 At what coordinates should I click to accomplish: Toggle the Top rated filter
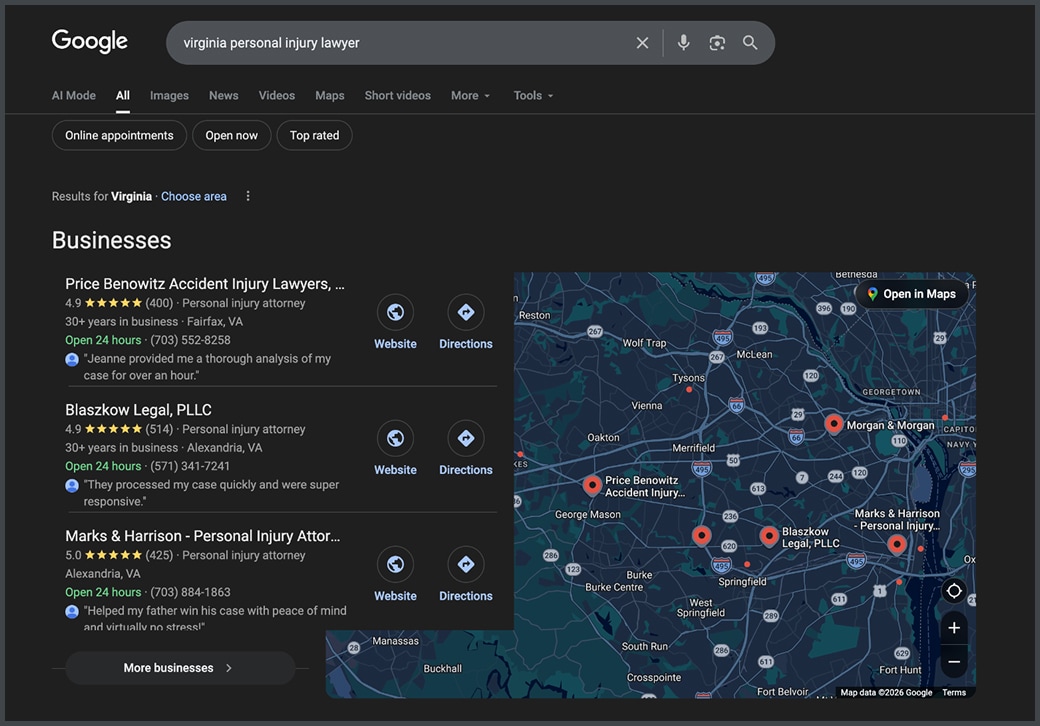click(x=314, y=136)
